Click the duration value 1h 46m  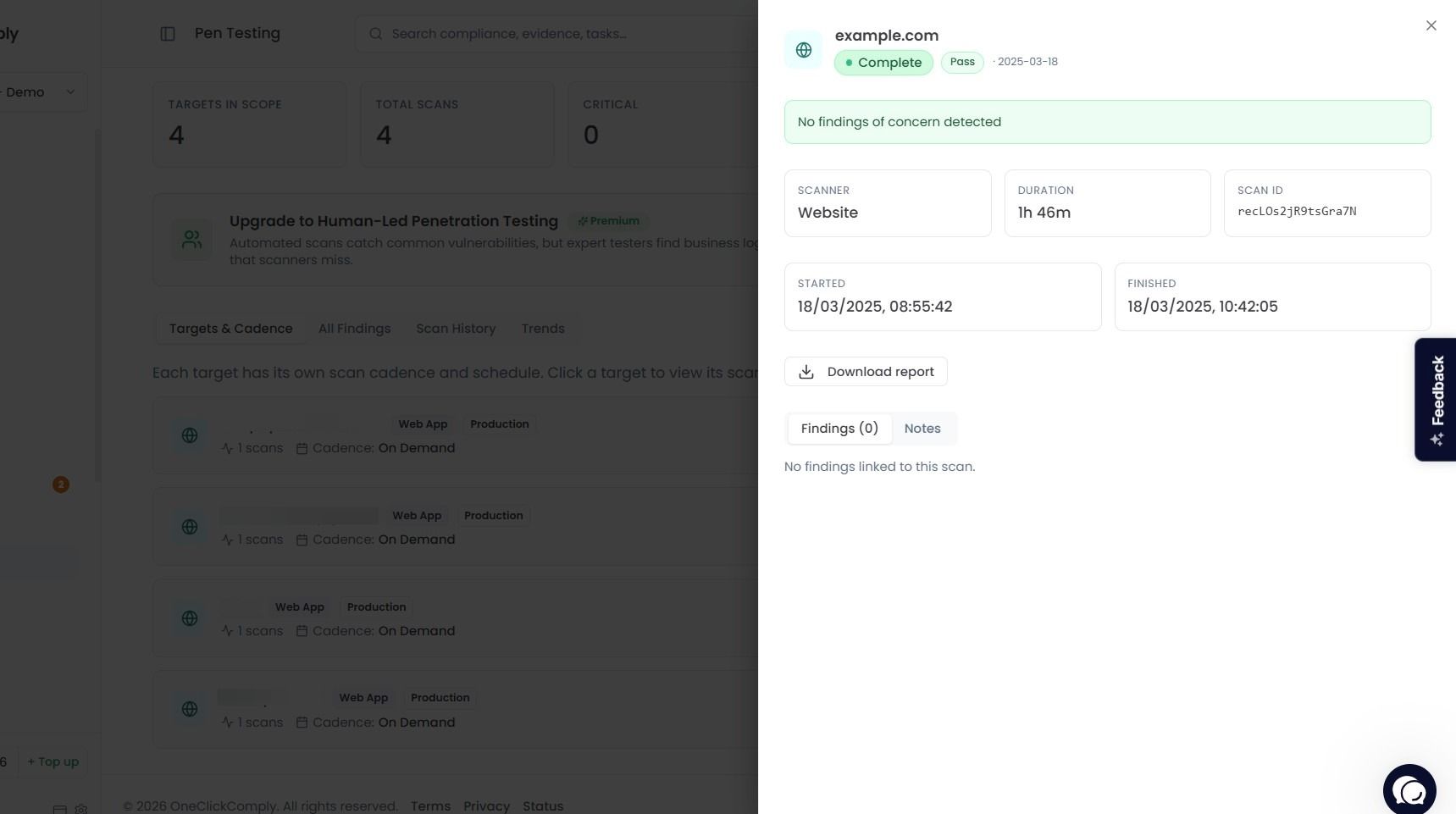coord(1044,213)
